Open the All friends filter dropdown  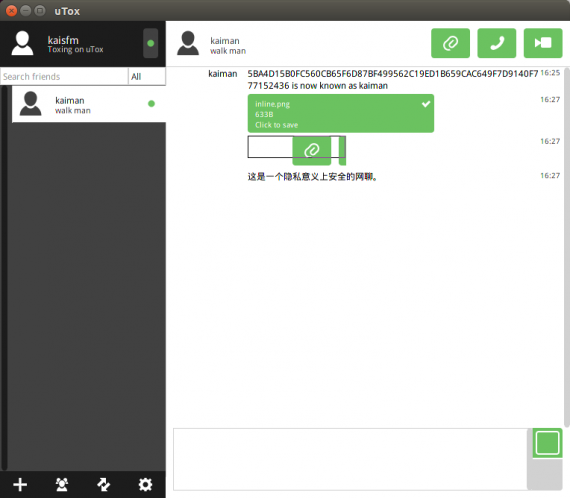147,77
